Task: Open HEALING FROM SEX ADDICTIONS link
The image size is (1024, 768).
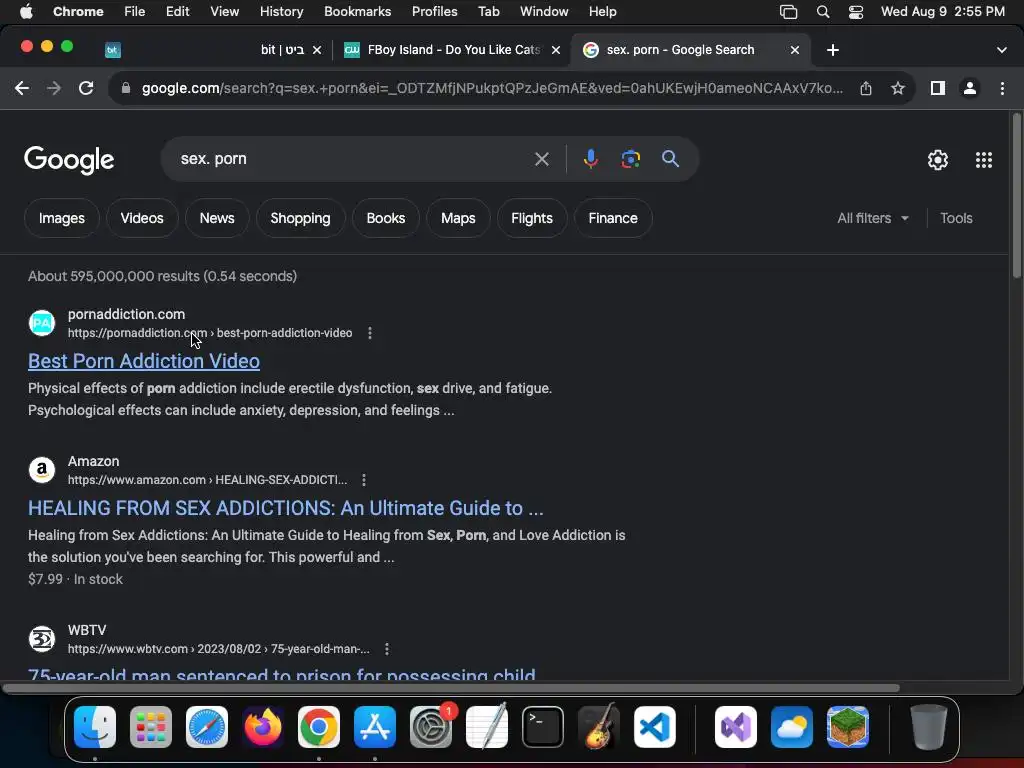Action: [285, 508]
